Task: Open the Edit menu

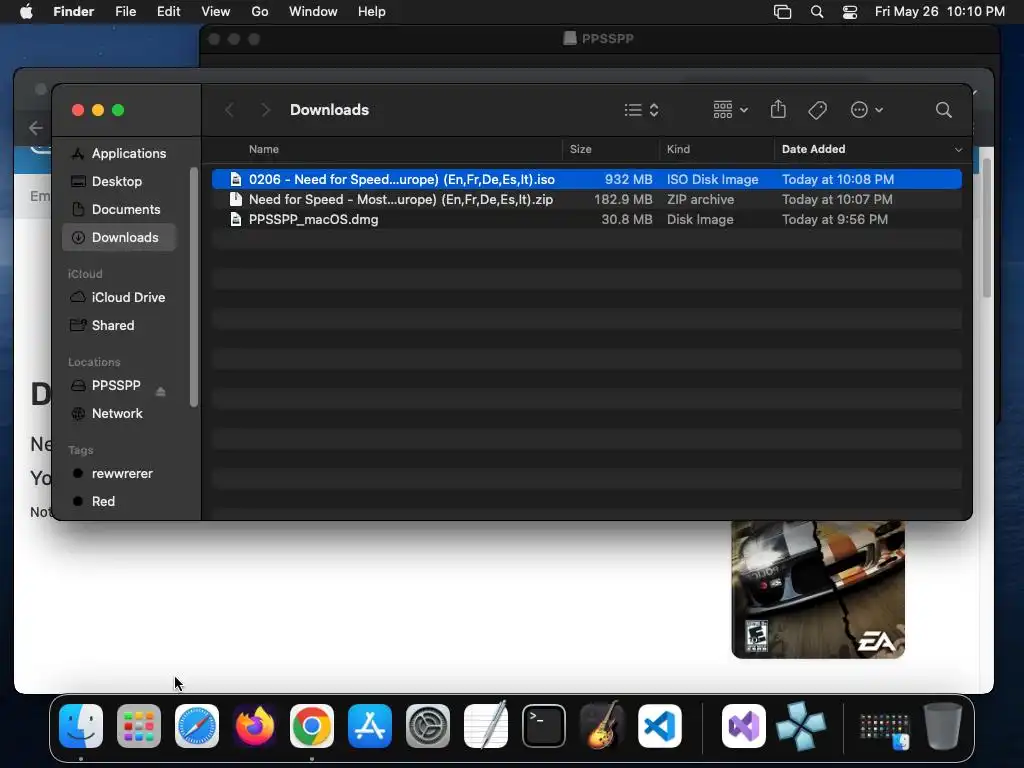Action: (x=168, y=12)
